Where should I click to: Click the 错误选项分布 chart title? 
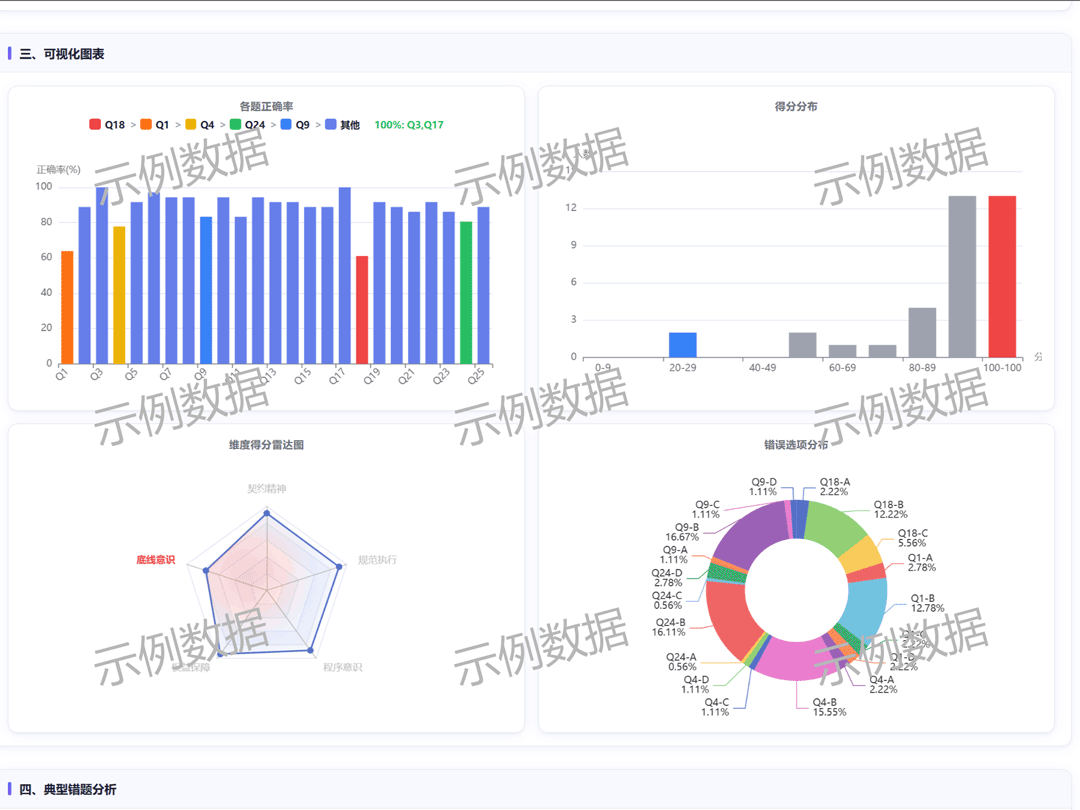[796, 445]
